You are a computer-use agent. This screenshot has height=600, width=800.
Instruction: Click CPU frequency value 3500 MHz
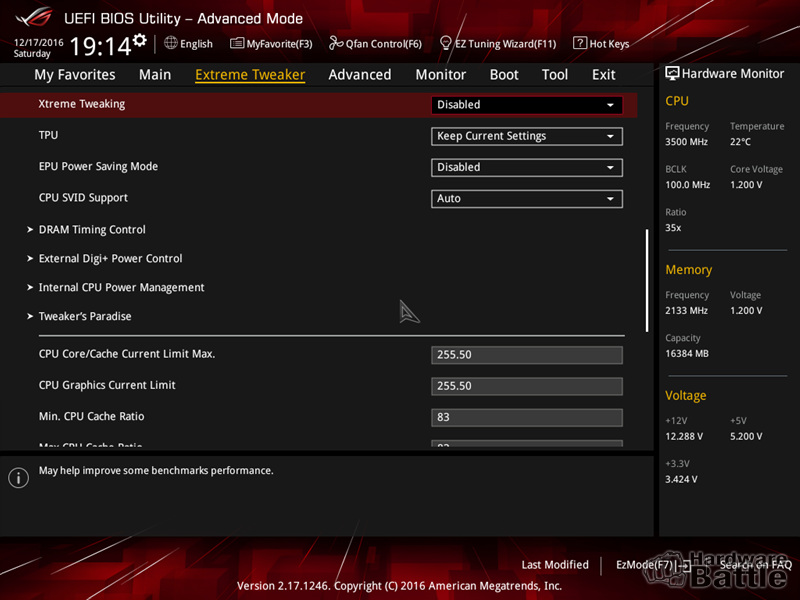coord(686,142)
